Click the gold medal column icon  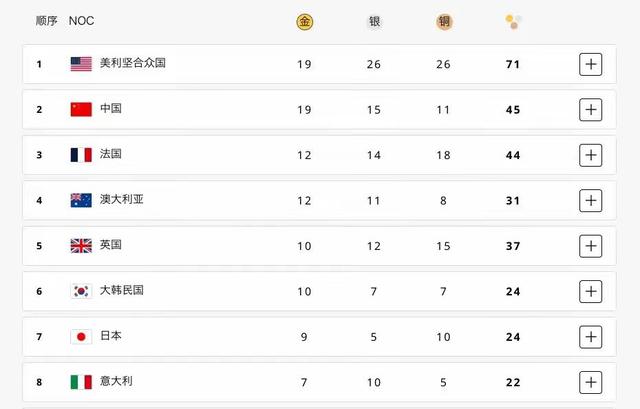(x=304, y=21)
